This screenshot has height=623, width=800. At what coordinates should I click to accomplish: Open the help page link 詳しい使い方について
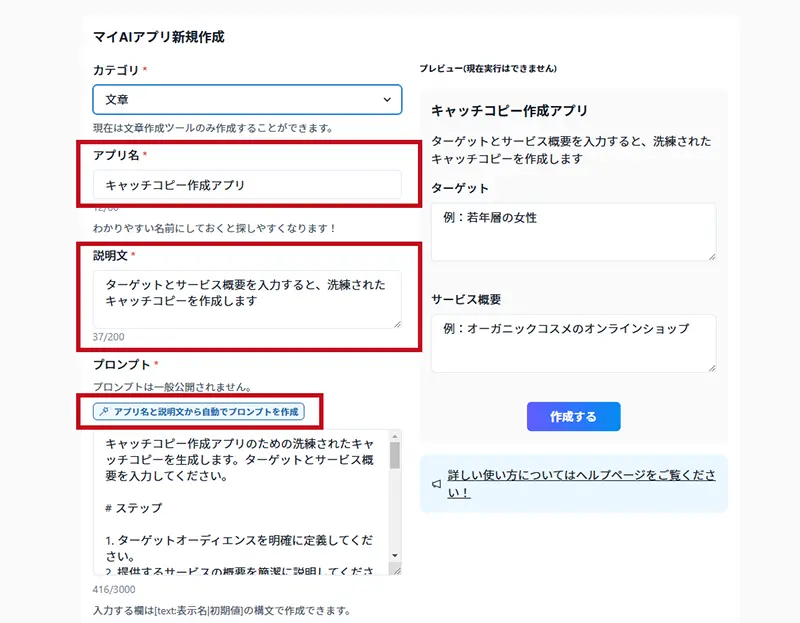[x=581, y=483]
